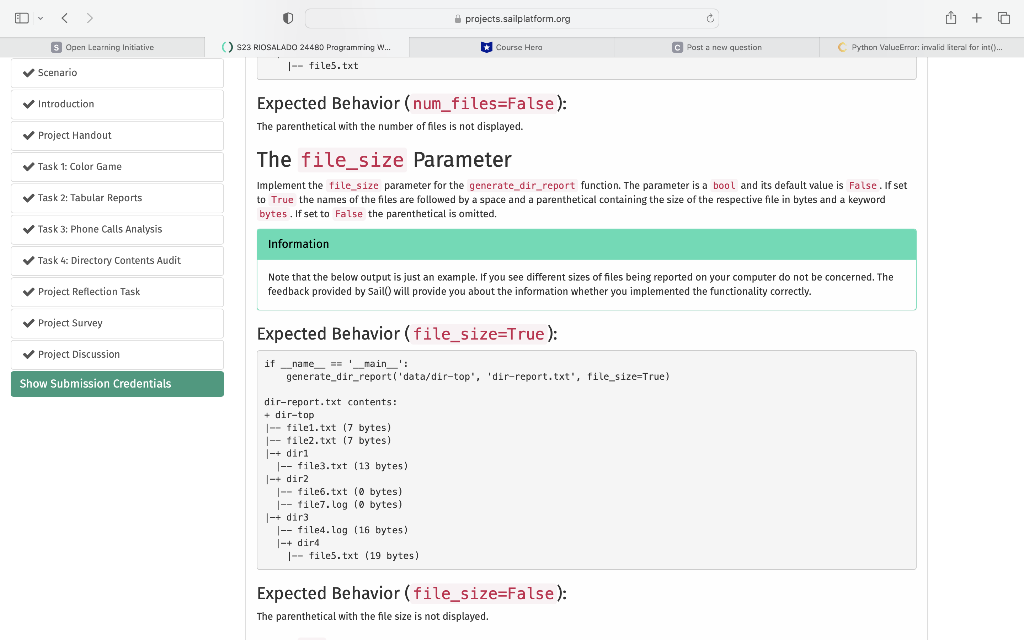Screen dimensions: 1024x640
Task: Go forward to the next page
Action: click(89, 18)
